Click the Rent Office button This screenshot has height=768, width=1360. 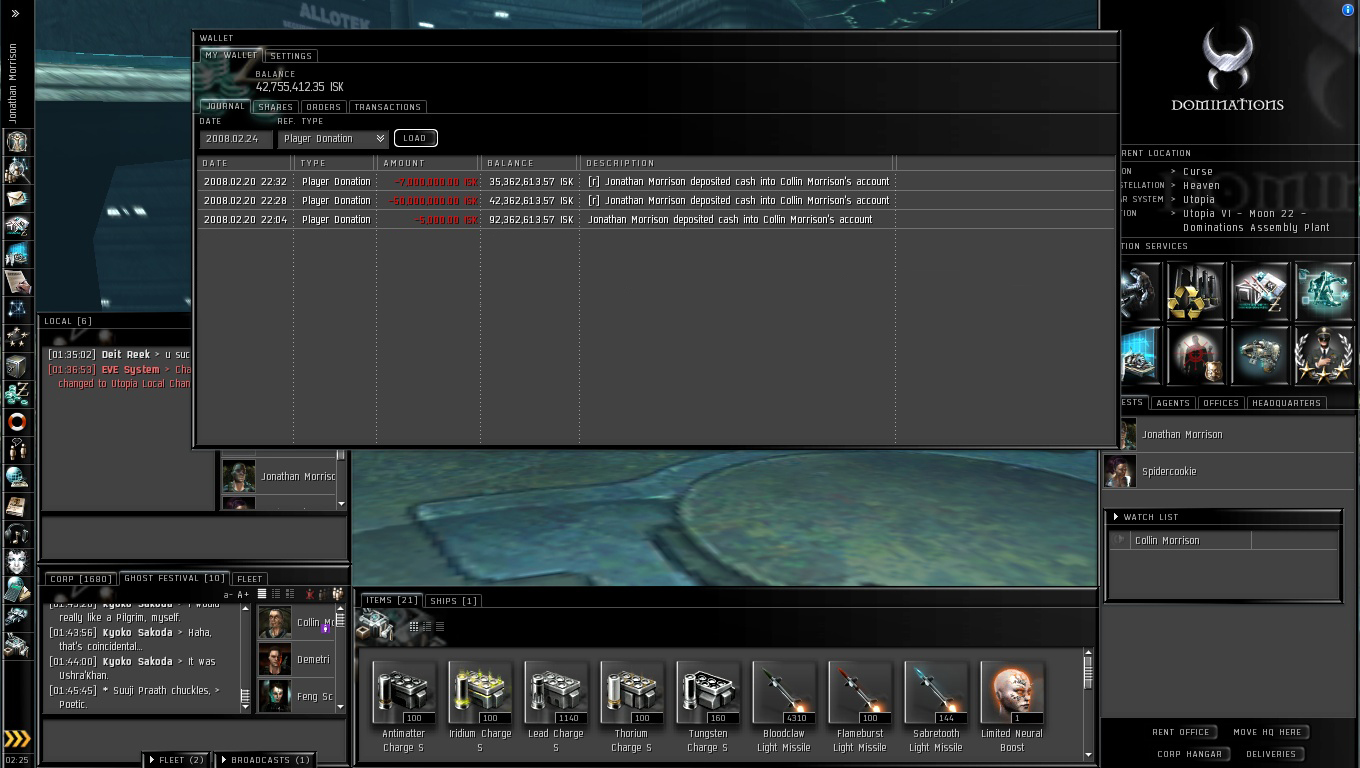tap(1181, 732)
